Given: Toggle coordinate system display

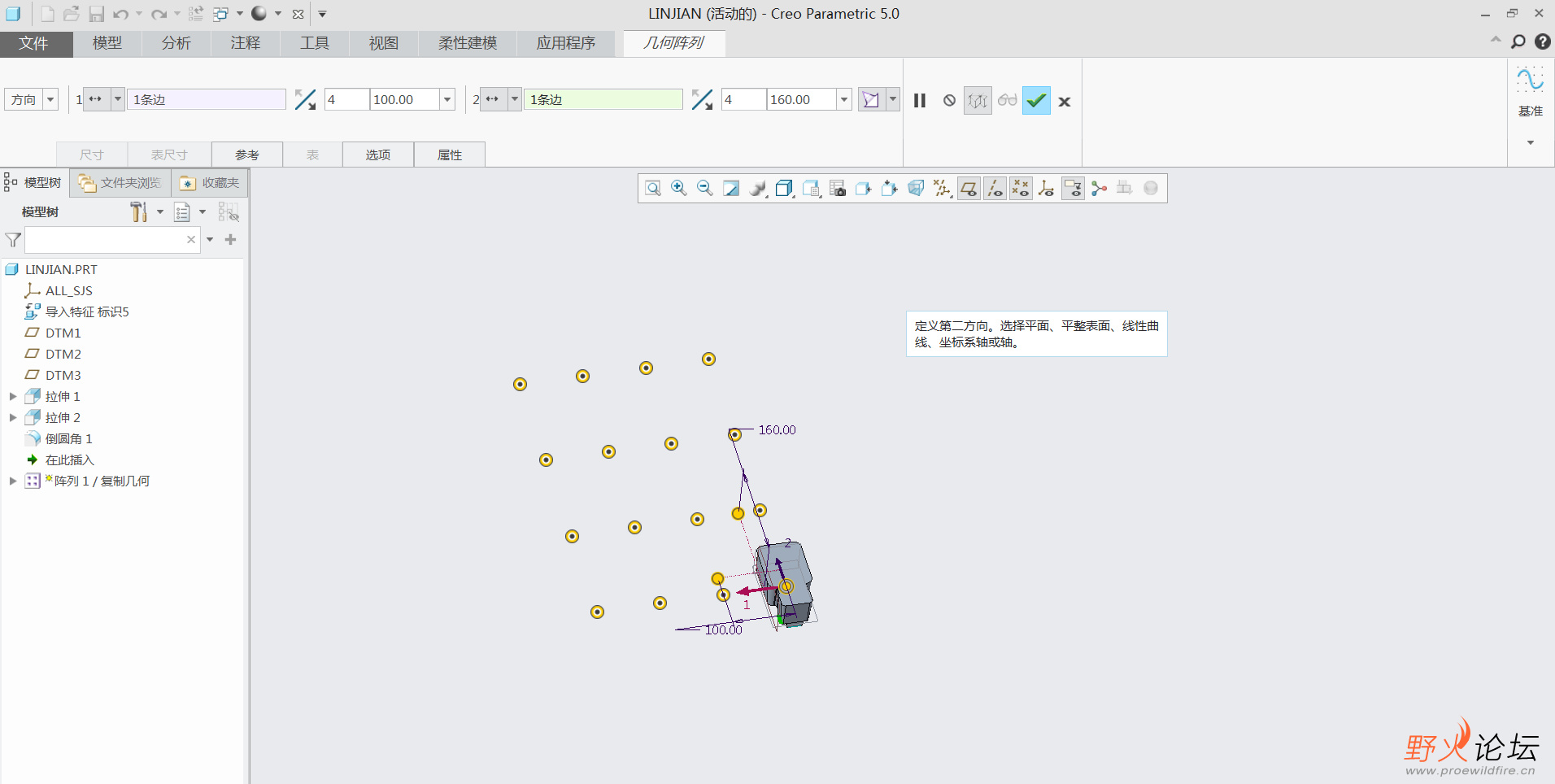Looking at the screenshot, I should point(1047,189).
